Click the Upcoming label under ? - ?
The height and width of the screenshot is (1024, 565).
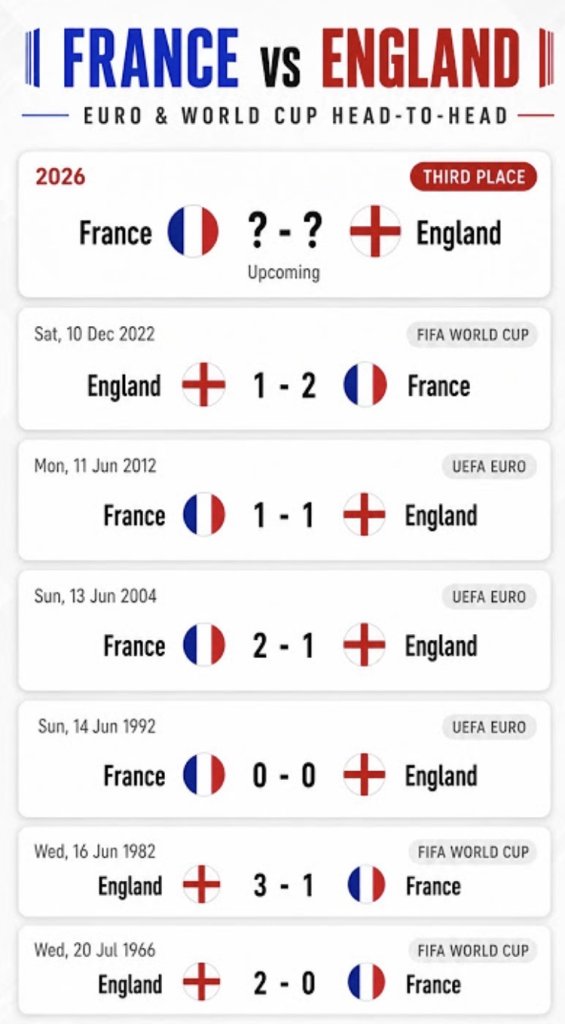pos(283,272)
